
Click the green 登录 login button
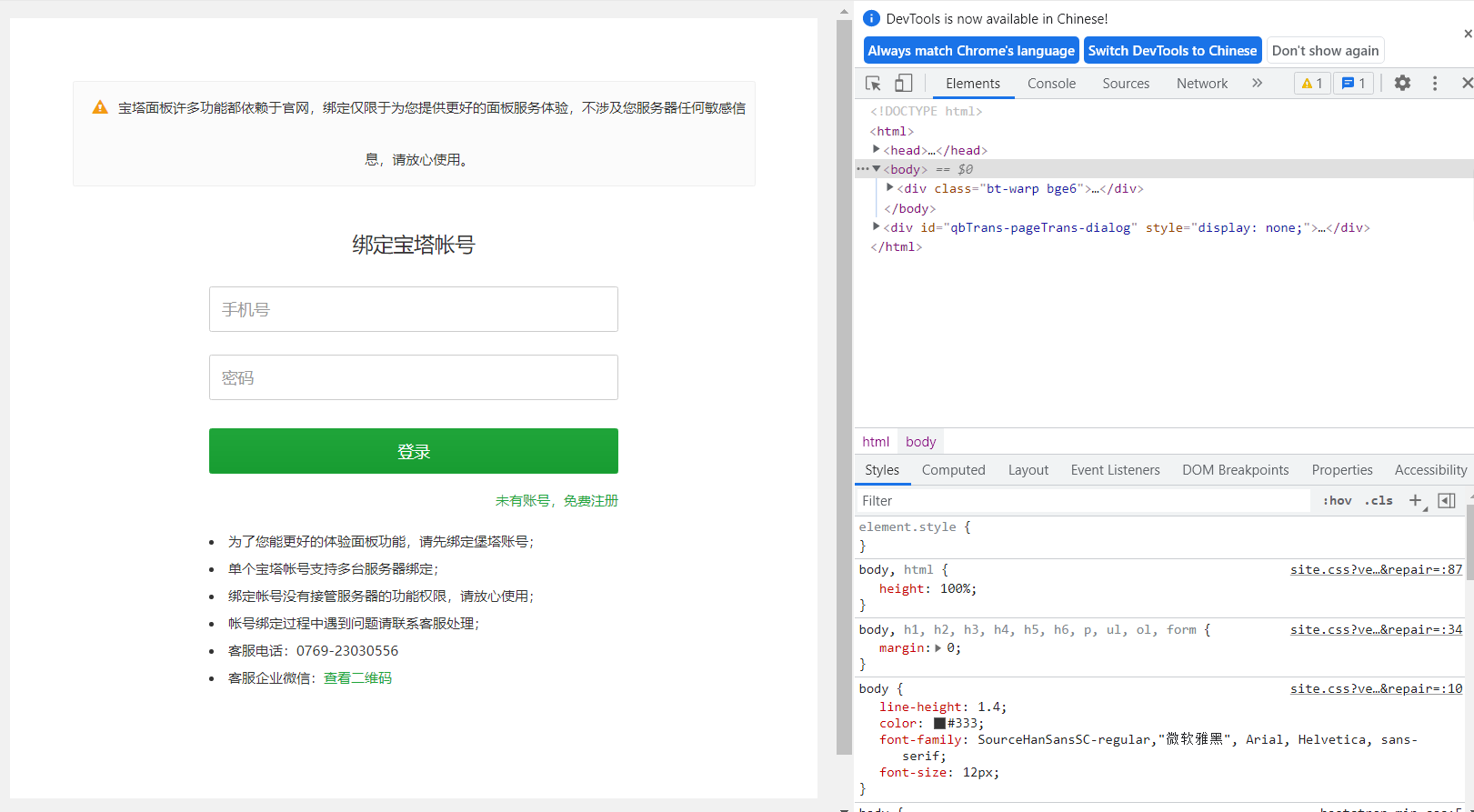tap(414, 451)
